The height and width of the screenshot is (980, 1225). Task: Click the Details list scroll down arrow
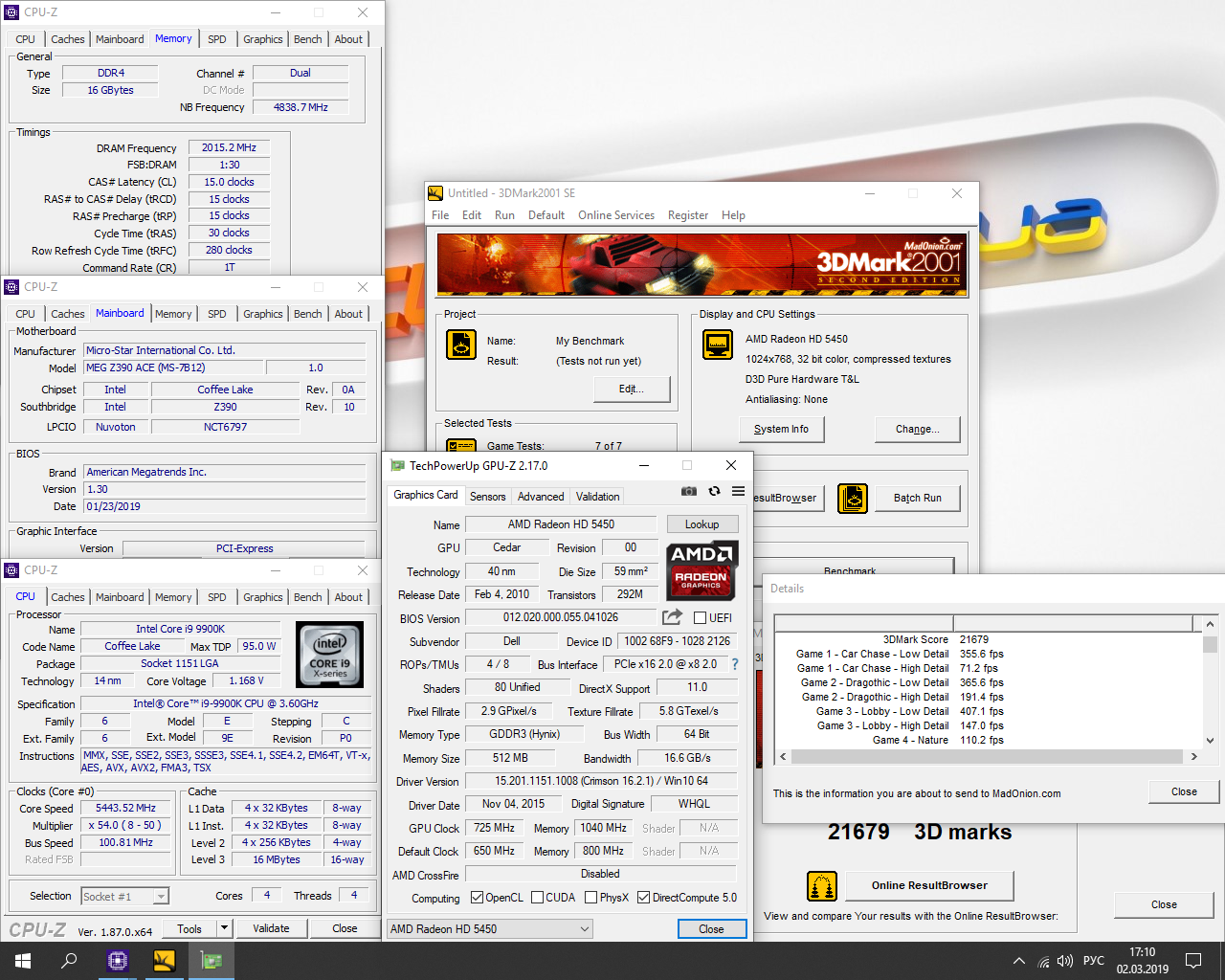click(1210, 740)
